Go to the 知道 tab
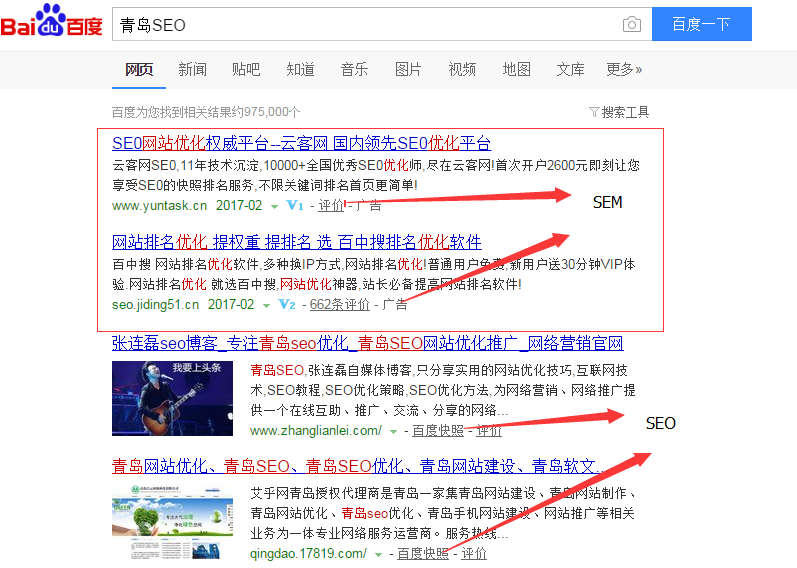Image resolution: width=797 pixels, height=568 pixels. (300, 69)
